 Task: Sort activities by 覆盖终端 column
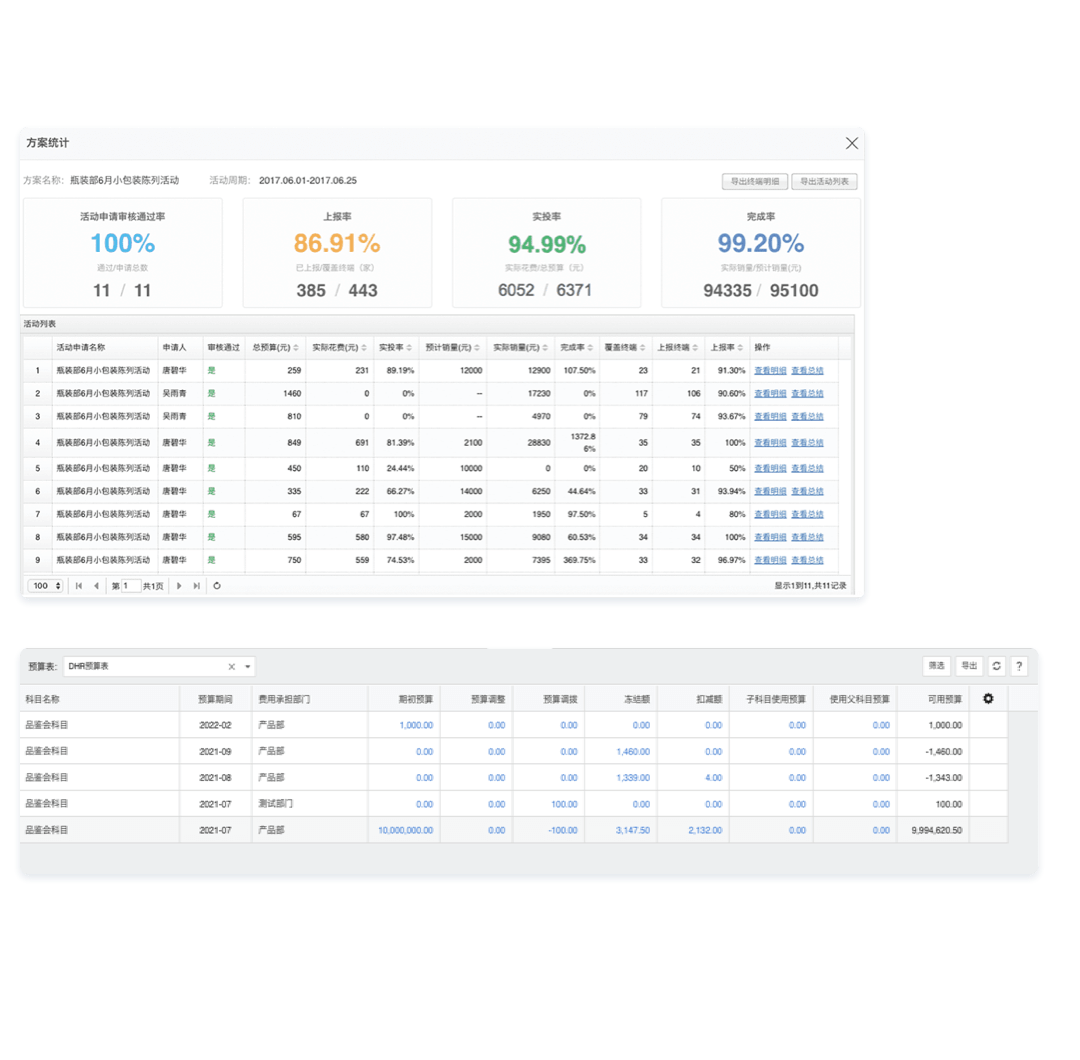click(625, 347)
